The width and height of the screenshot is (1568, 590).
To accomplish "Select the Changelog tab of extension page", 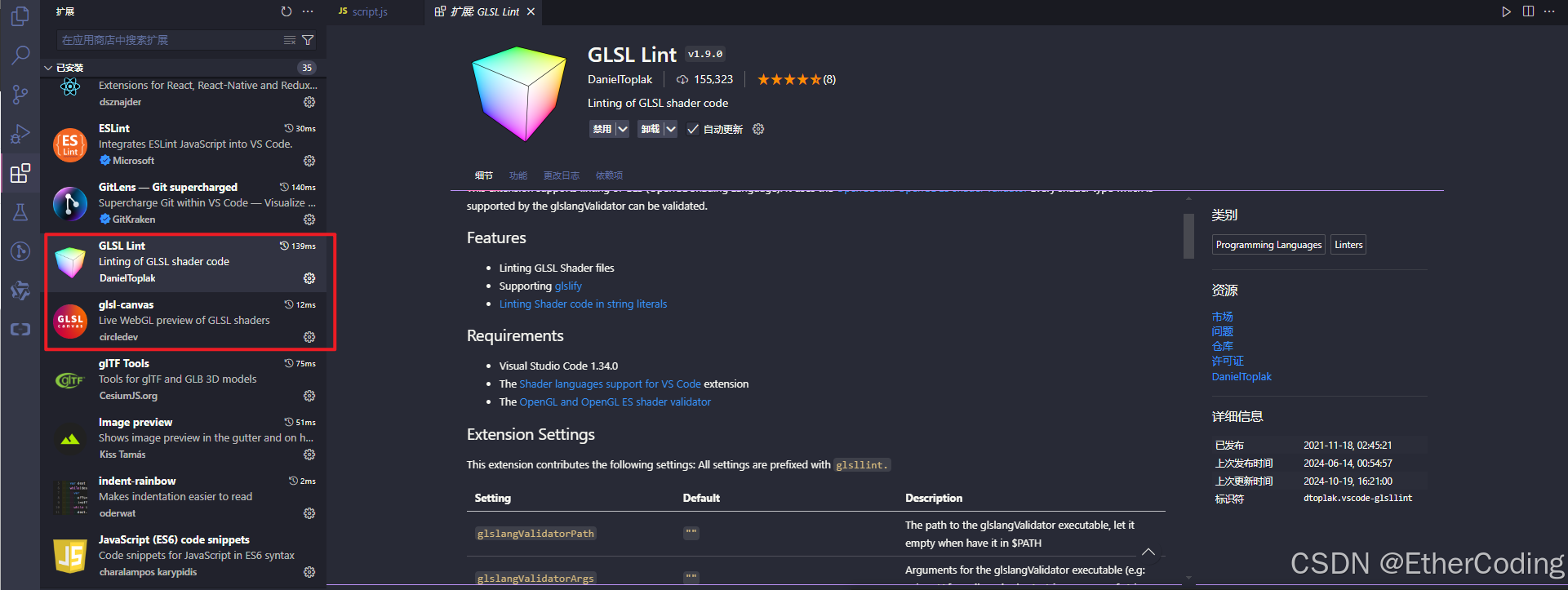I will (x=562, y=175).
